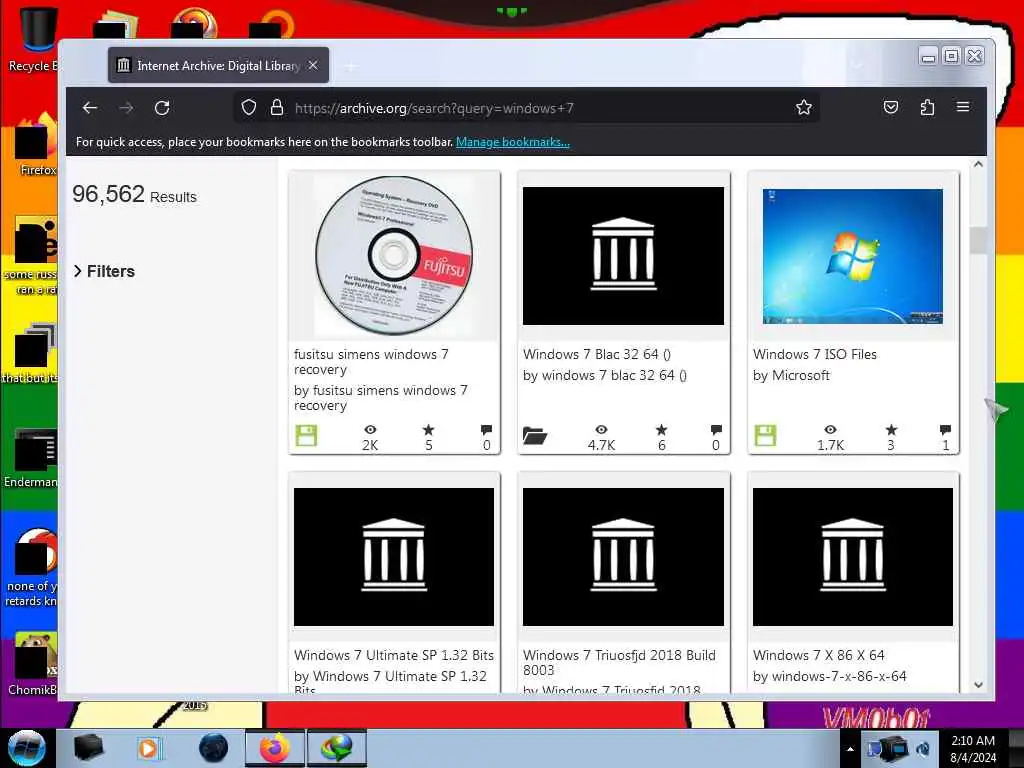
Task: Click the by windows-7-x-86-x-64 creator text
Action: pyautogui.click(x=829, y=677)
